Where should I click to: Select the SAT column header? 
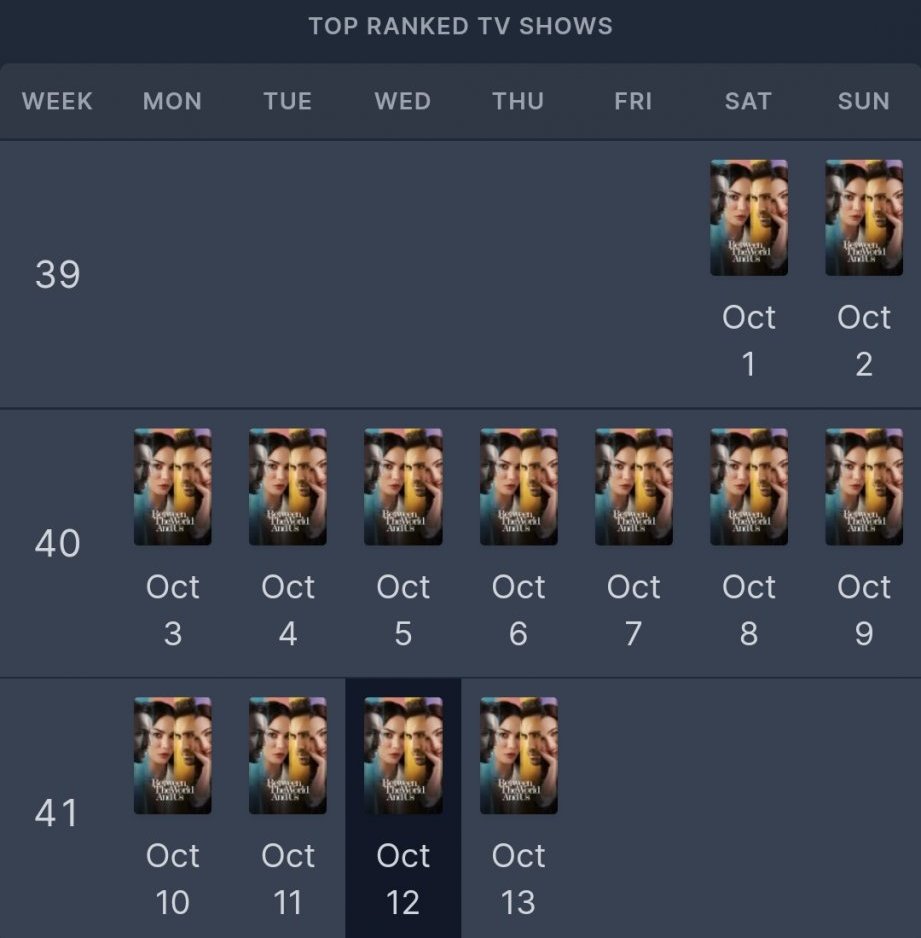click(x=748, y=101)
